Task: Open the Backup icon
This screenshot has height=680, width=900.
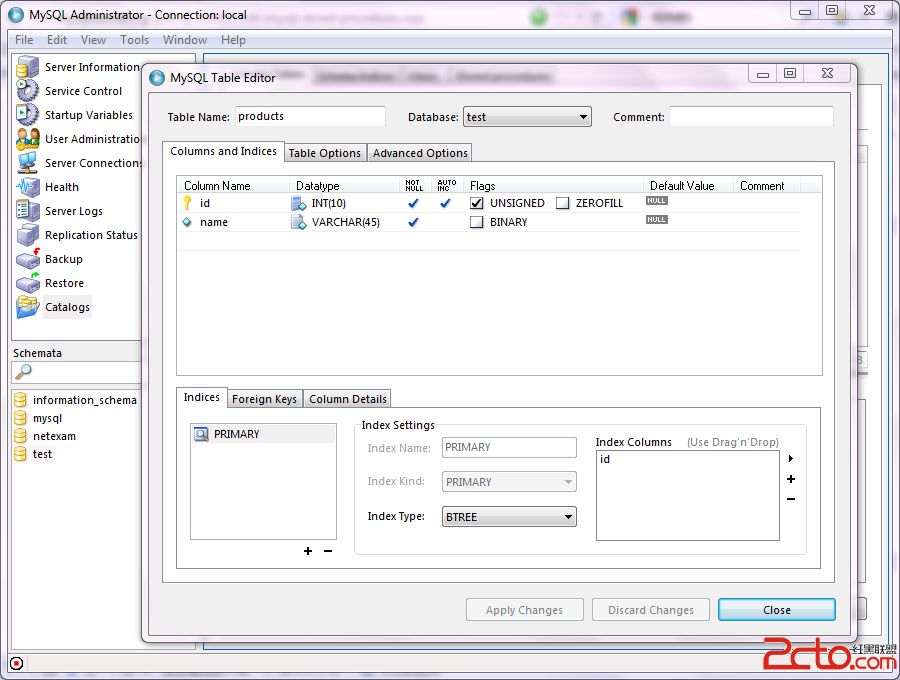Action: [x=27, y=259]
